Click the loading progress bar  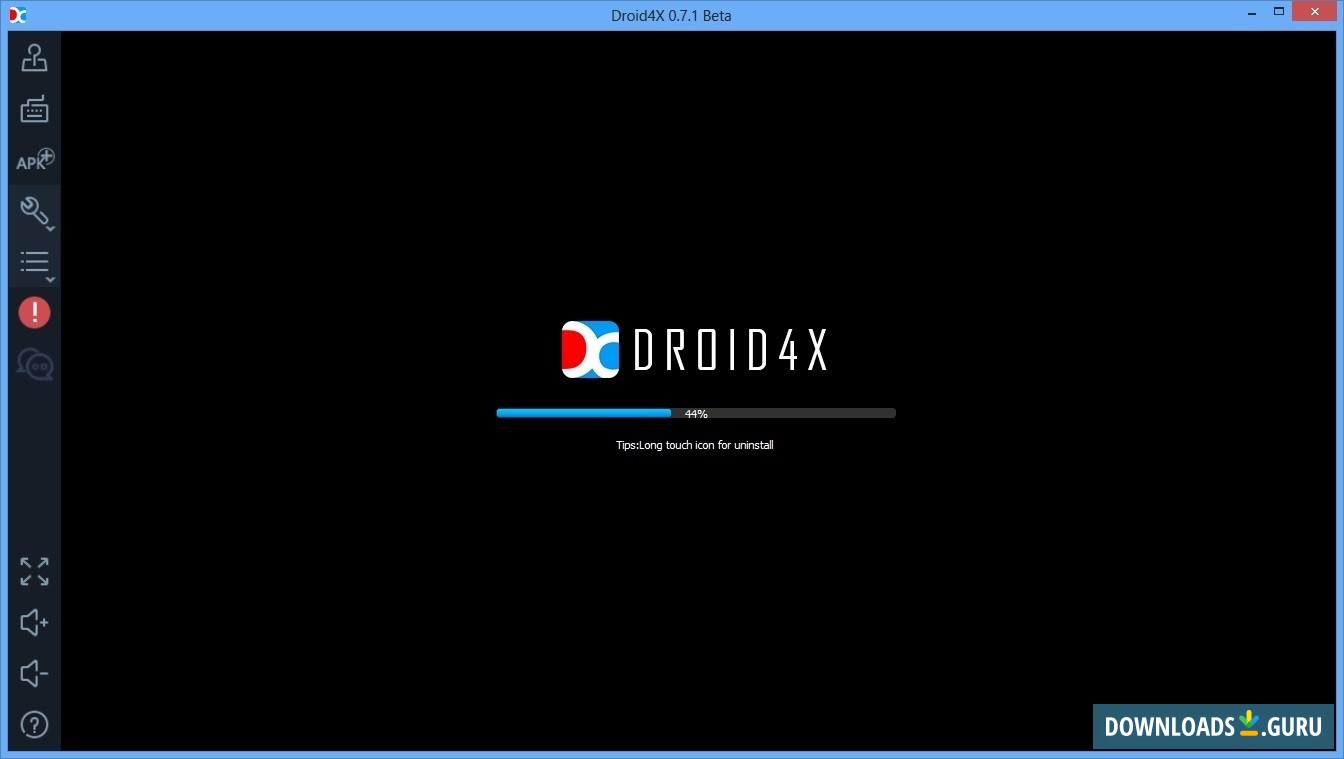pyautogui.click(x=696, y=413)
